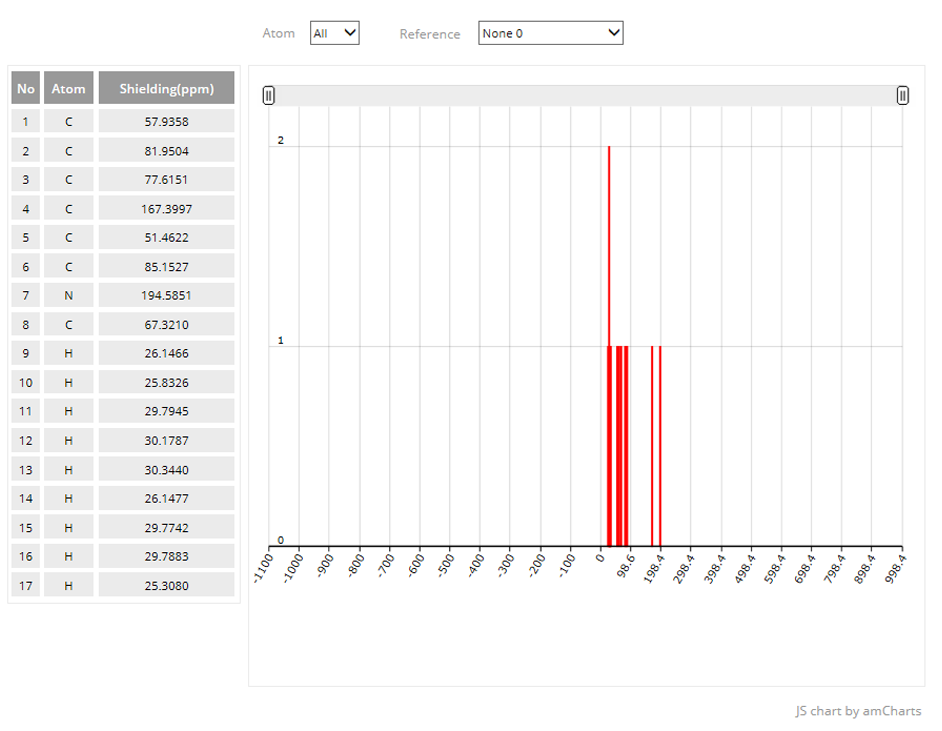This screenshot has height=731, width=942.
Task: Grab the left chart scrollbar handle
Action: click(268, 95)
